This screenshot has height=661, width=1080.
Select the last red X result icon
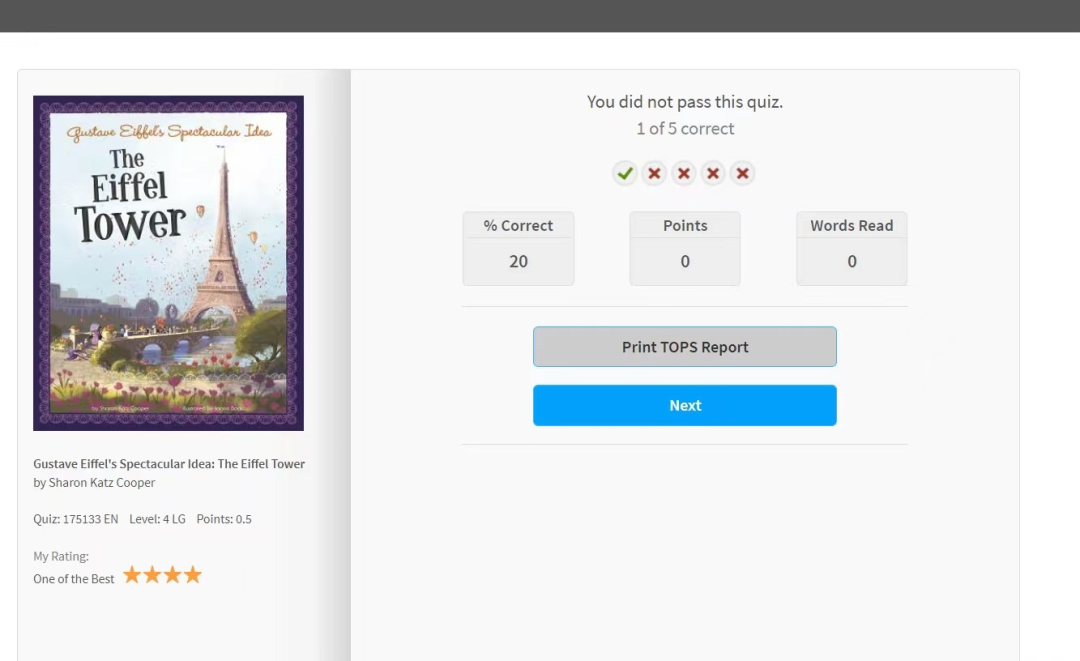[x=742, y=174]
